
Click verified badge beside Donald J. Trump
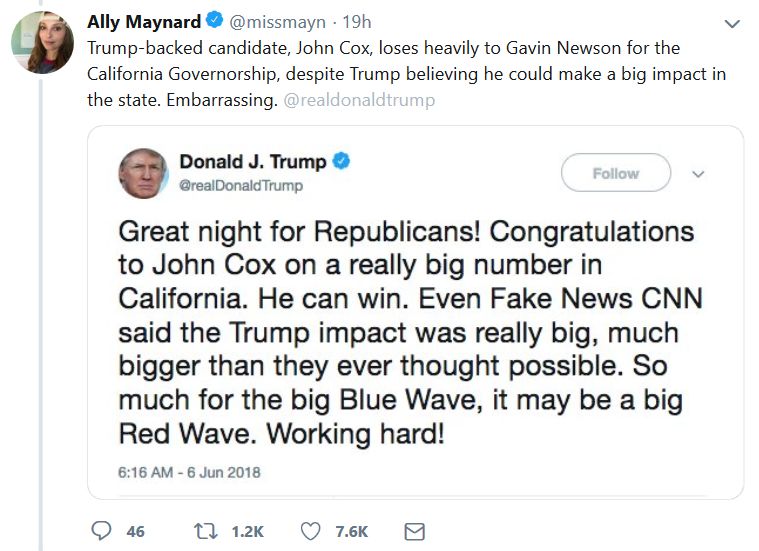[341, 162]
